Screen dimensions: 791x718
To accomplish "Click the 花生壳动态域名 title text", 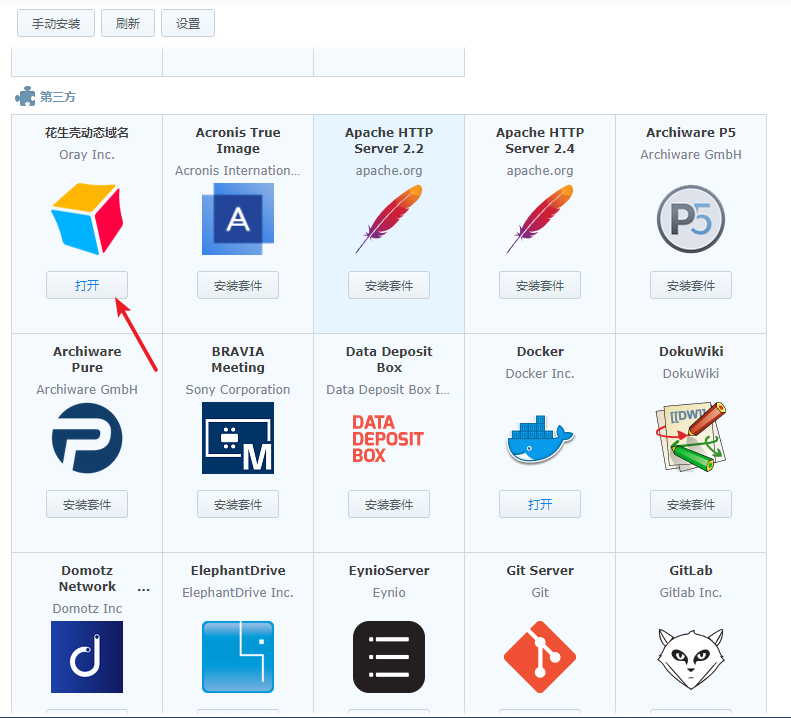I will [87, 132].
